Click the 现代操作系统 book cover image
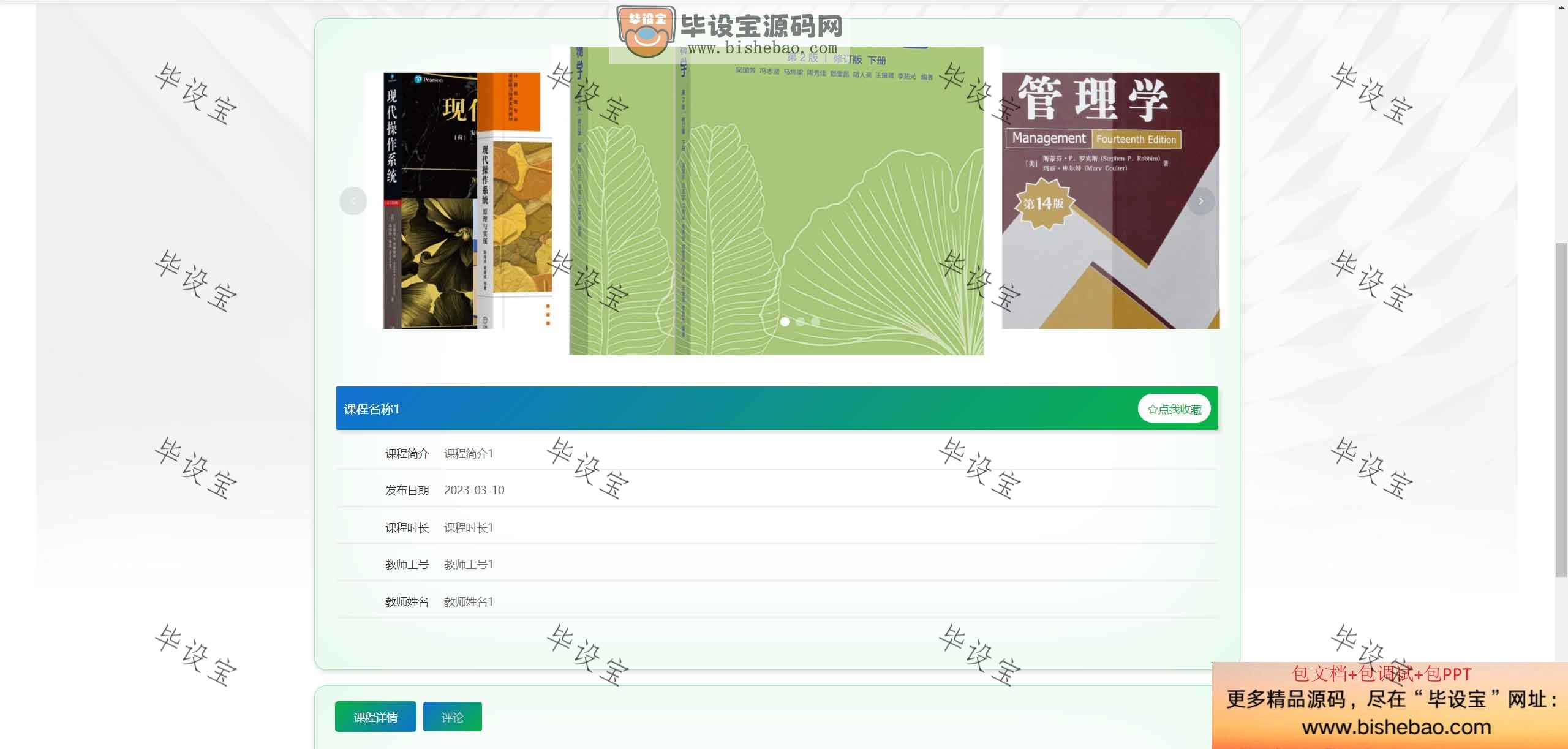The width and height of the screenshot is (1568, 749). click(x=459, y=201)
